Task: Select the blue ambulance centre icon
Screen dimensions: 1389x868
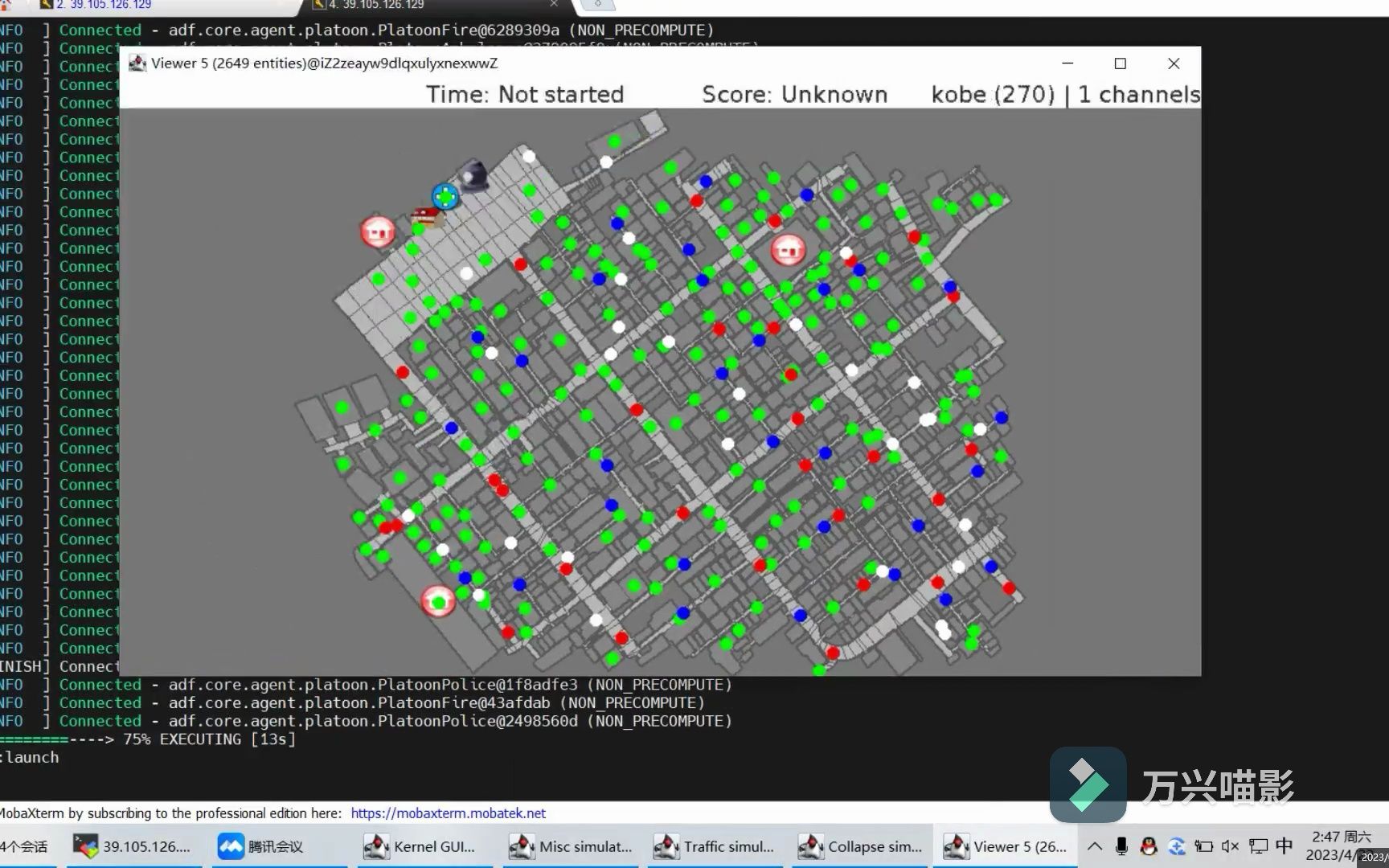Action: point(445,196)
